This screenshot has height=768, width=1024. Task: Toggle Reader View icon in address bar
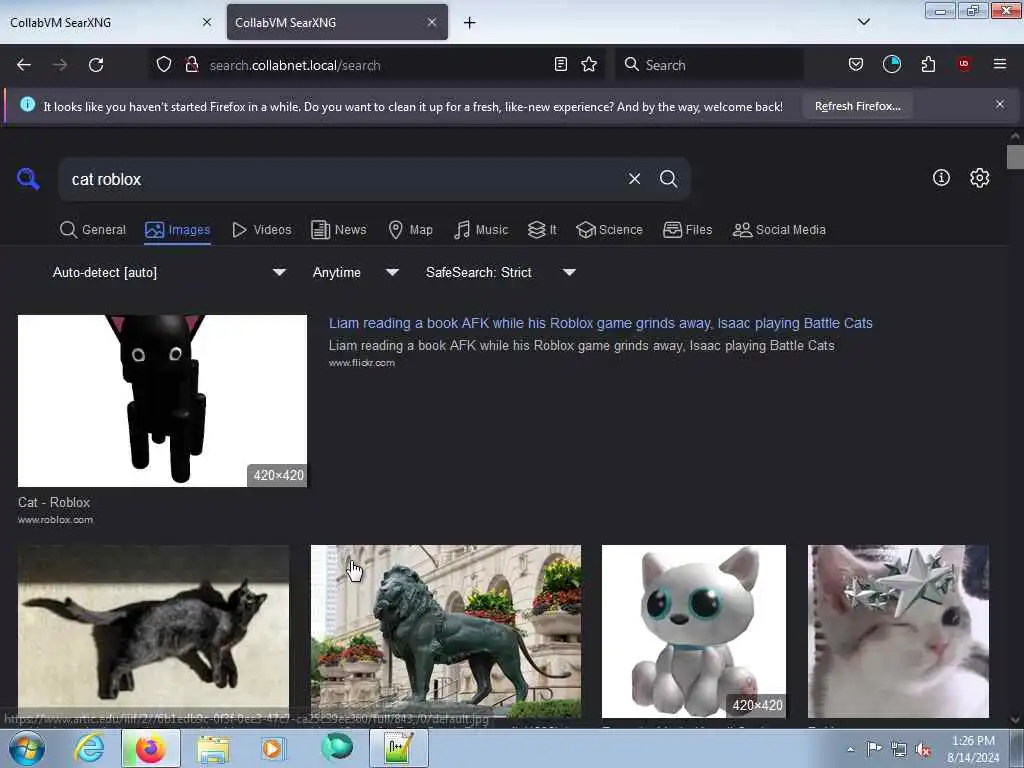(560, 65)
